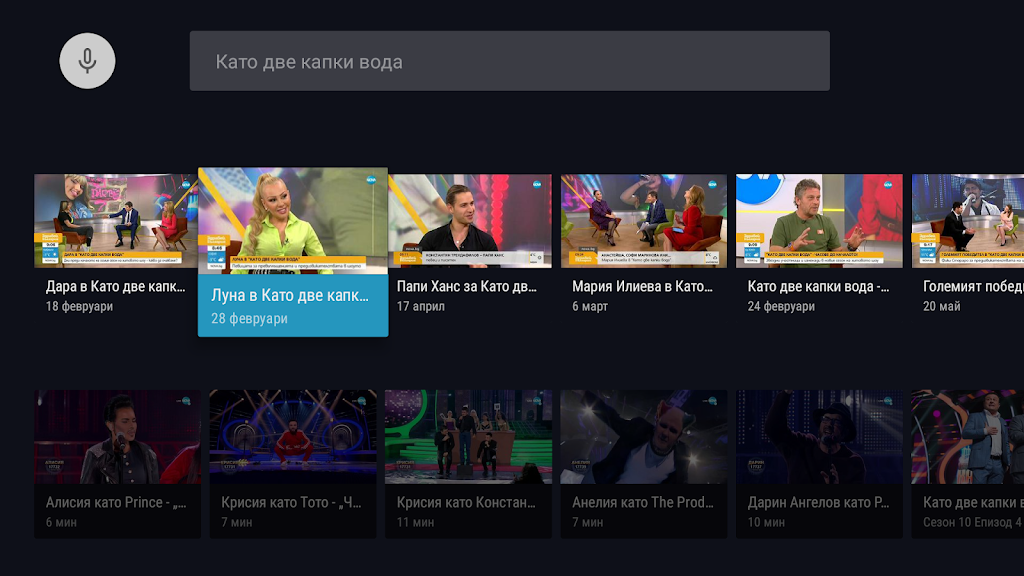Viewport: 1024px width, 576px height.
Task: Click the search field containing 'Като две капки вода'
Action: coord(509,61)
